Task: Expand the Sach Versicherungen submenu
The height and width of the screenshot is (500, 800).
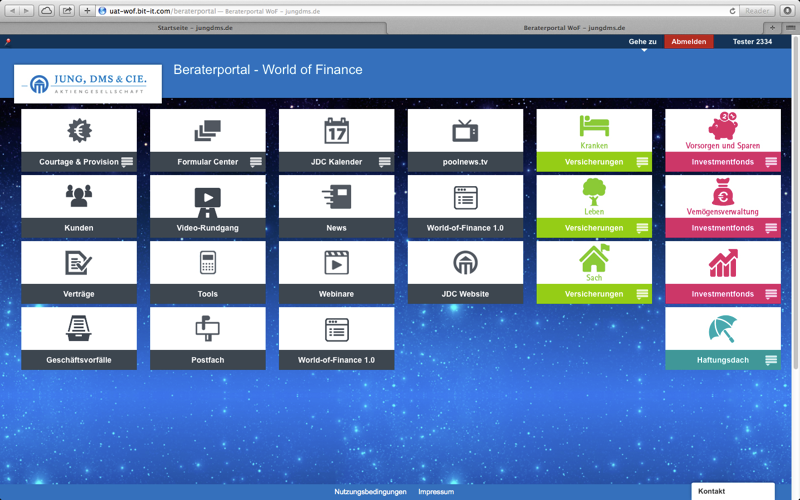Action: (642, 294)
